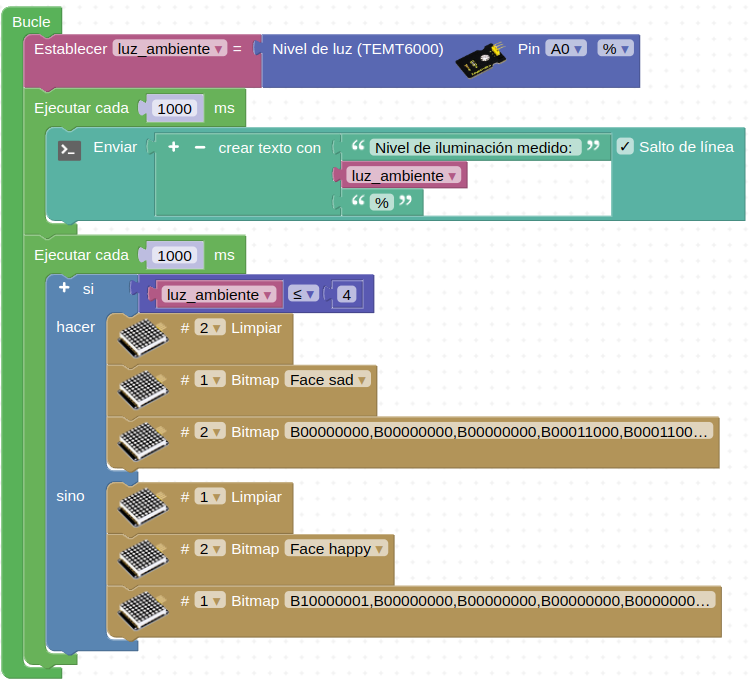The image size is (751, 681).
Task: Click the plus icon on the si block
Action: (x=65, y=288)
